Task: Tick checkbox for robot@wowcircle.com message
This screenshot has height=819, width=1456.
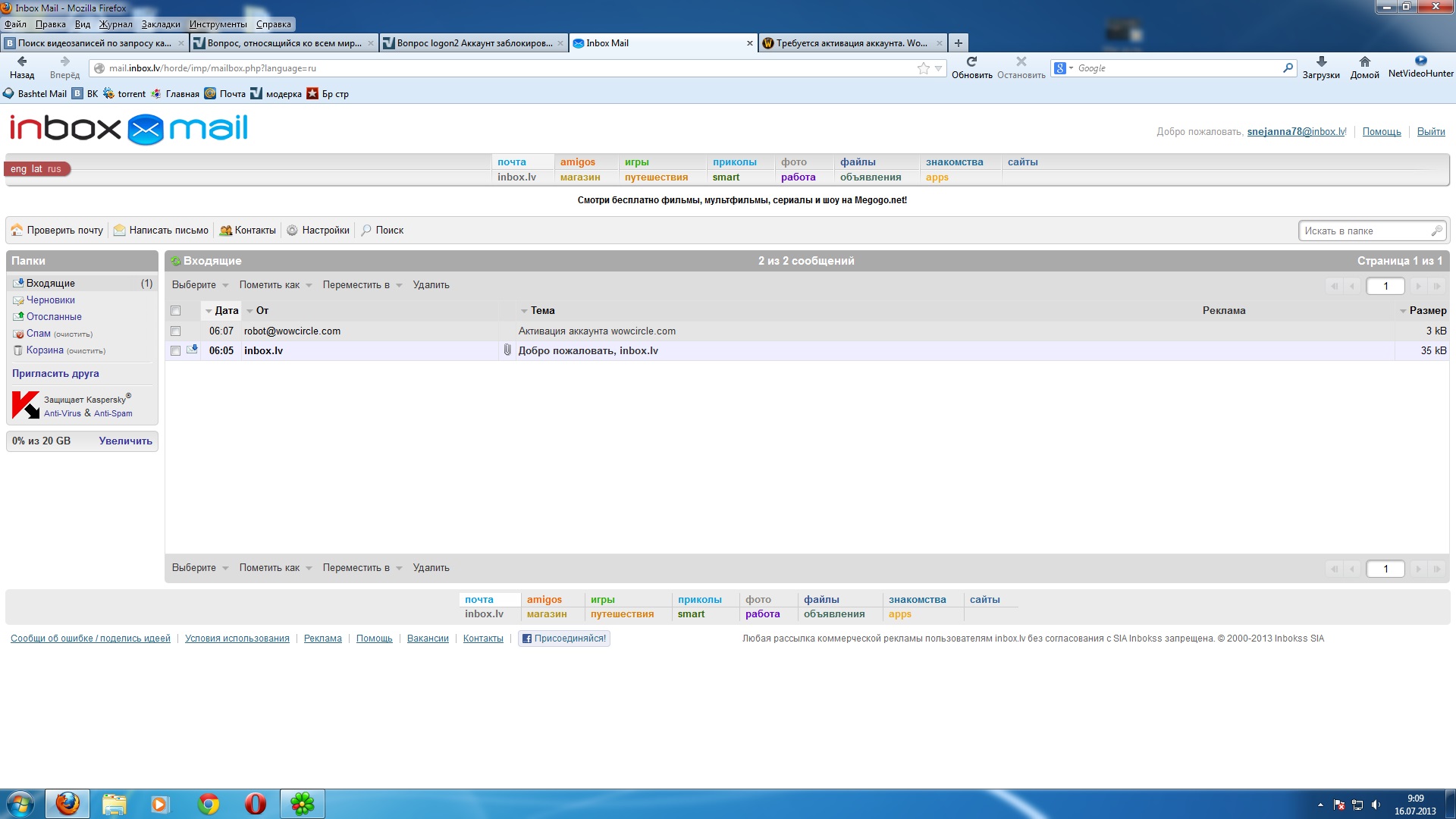Action: (176, 331)
